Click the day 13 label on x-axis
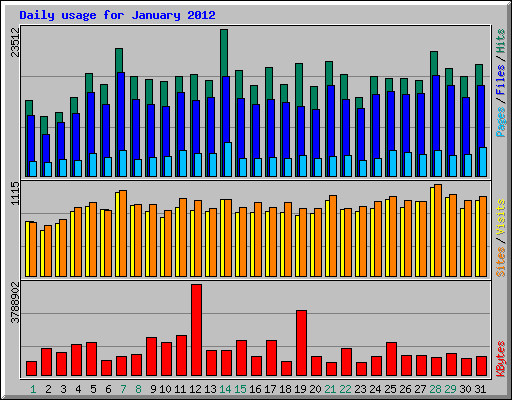Screen dimensions: 512x400 point(210,389)
